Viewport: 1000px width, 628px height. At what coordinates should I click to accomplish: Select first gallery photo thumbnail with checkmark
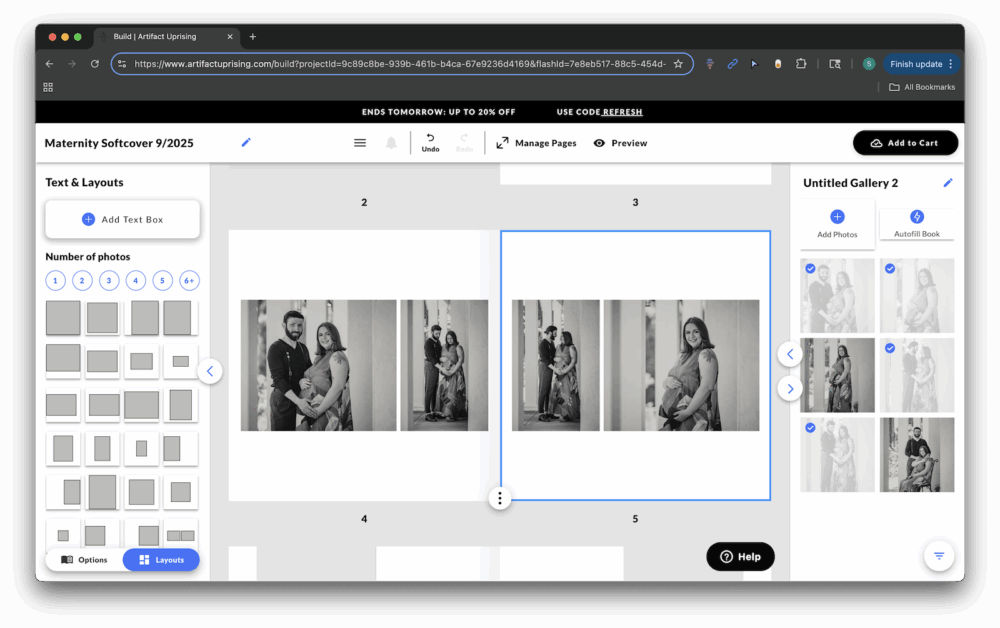click(837, 296)
